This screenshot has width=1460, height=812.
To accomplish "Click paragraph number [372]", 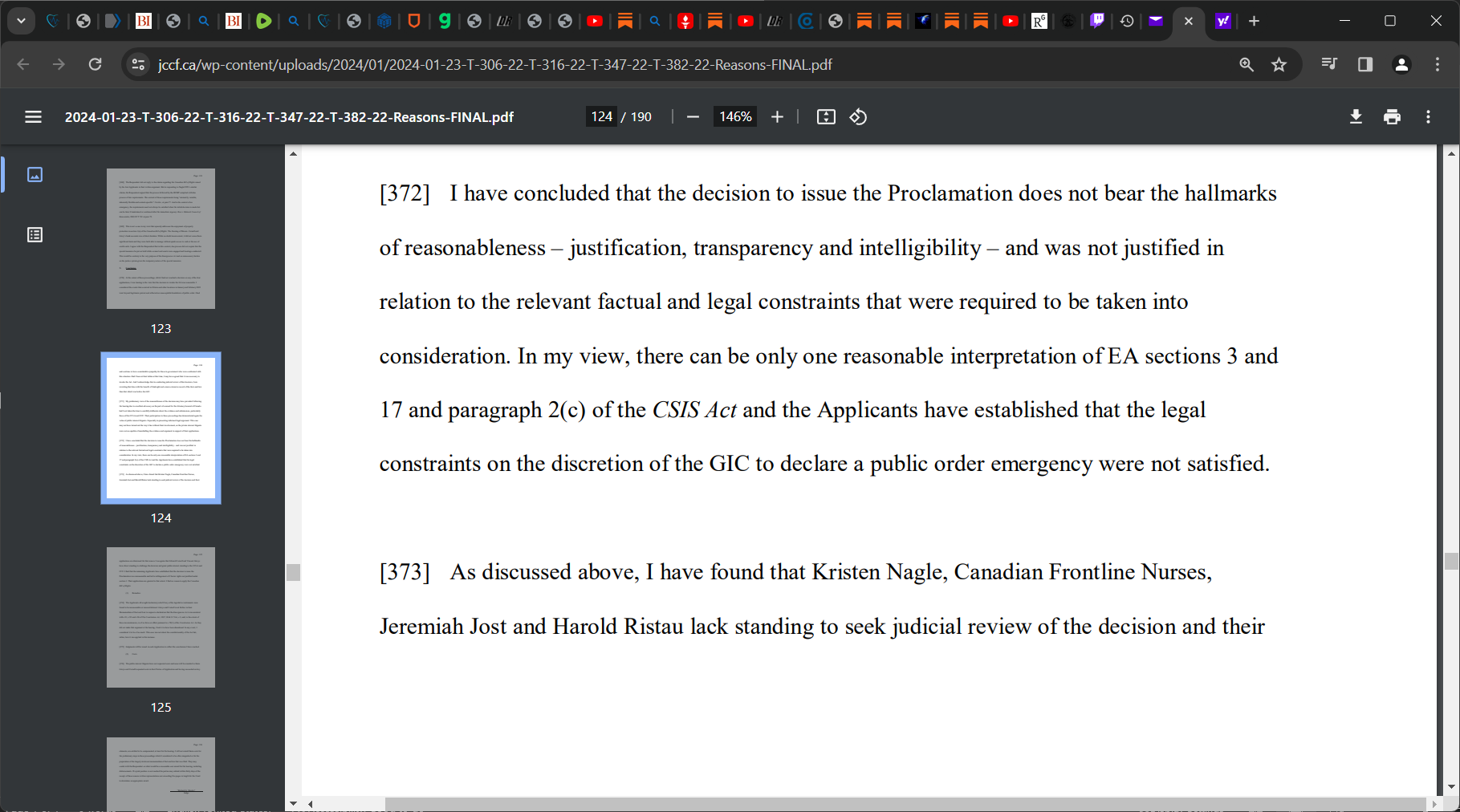I will pos(405,193).
